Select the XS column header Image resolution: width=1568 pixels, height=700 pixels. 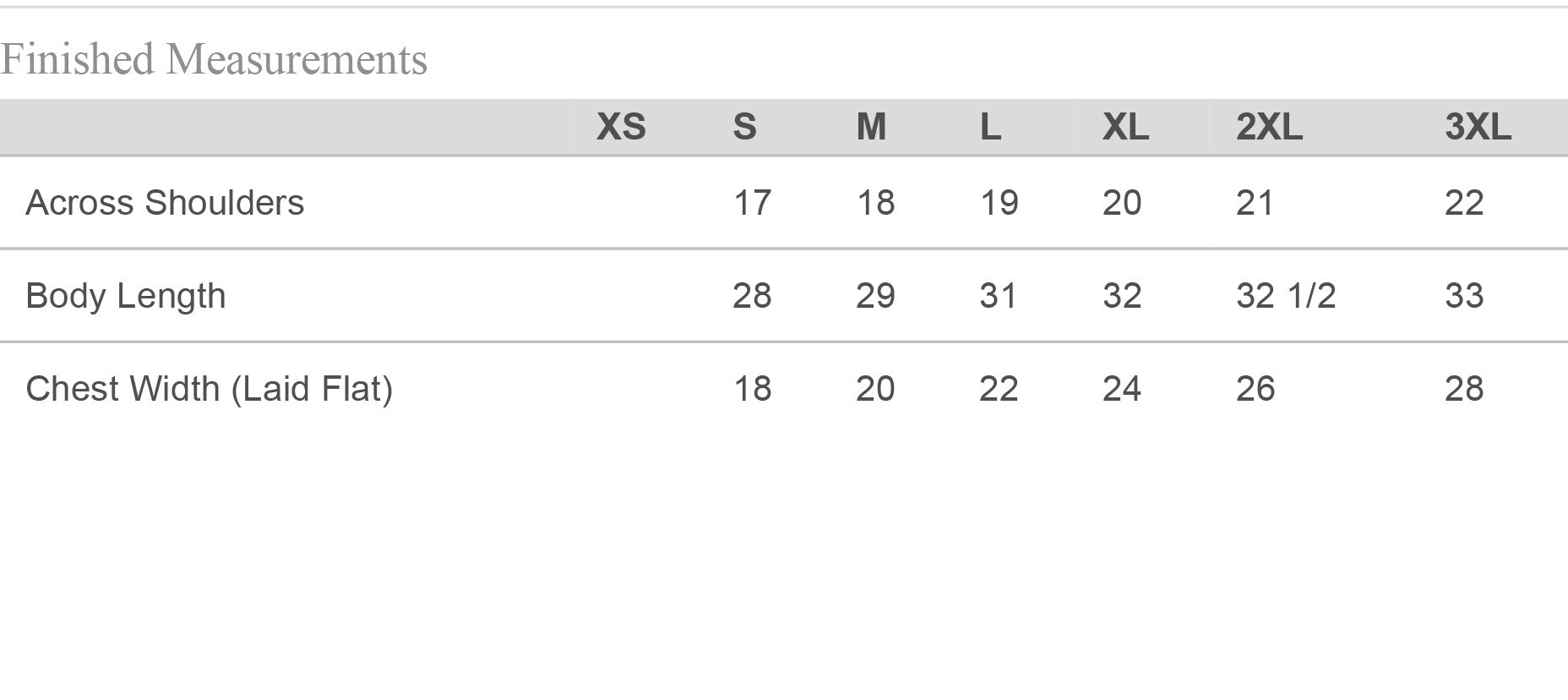tap(621, 128)
